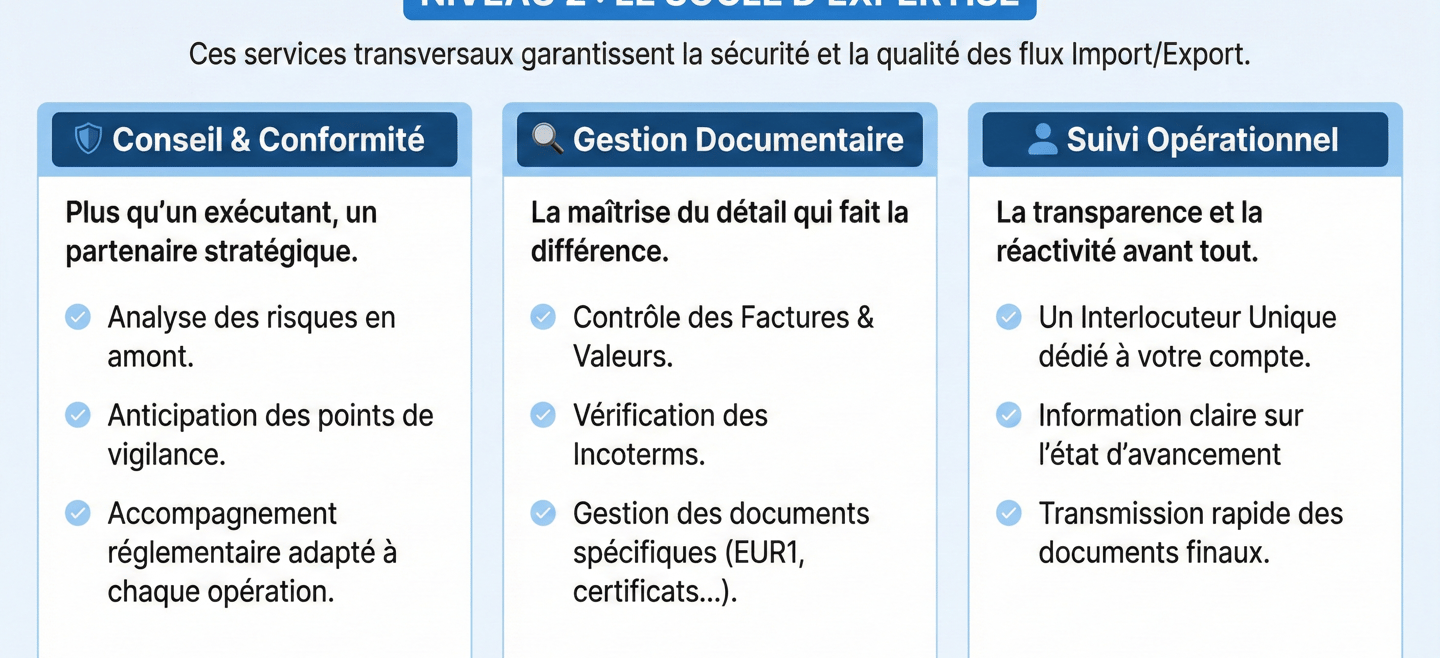Click checkmark beside Analyse des risques en amont
The height and width of the screenshot is (658, 1440).
tap(78, 317)
